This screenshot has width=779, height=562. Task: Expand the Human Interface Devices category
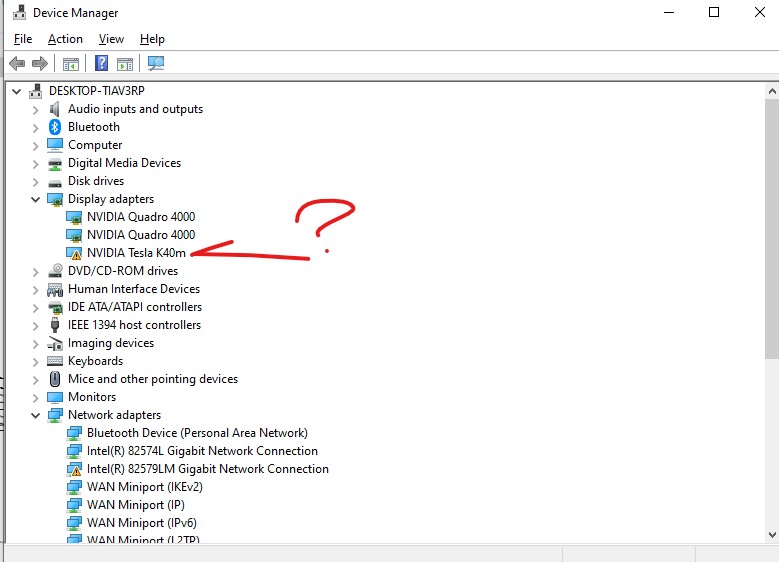coord(36,289)
